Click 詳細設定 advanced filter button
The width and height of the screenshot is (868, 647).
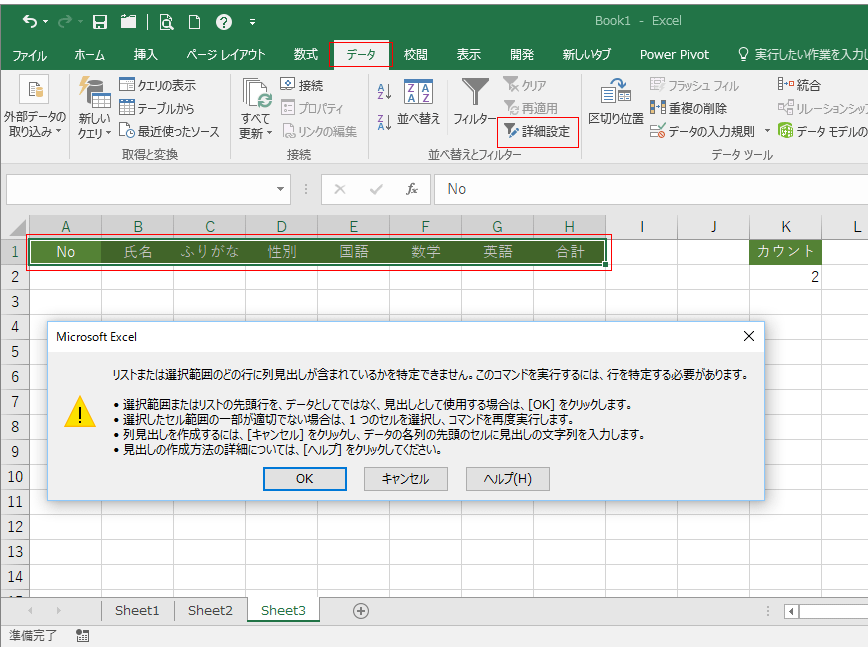click(x=538, y=131)
